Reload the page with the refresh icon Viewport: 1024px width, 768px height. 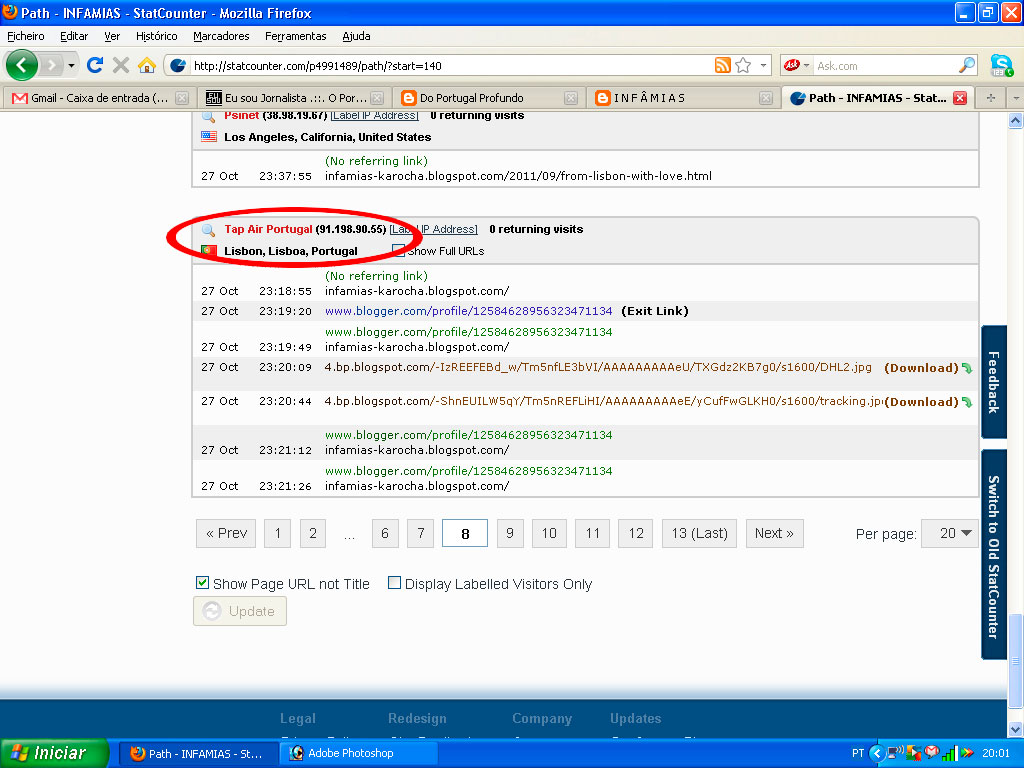95,65
